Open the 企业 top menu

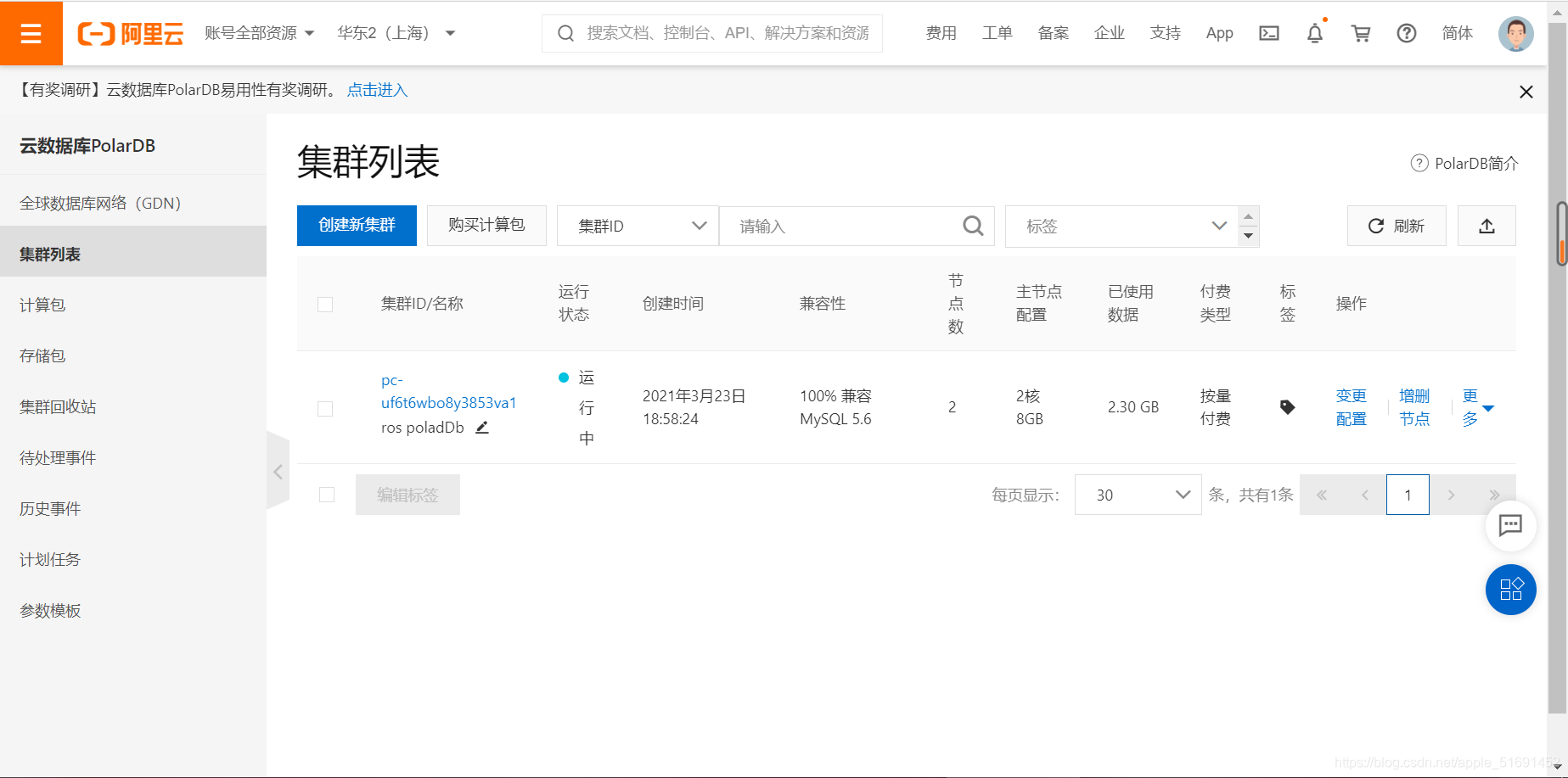pos(1109,33)
